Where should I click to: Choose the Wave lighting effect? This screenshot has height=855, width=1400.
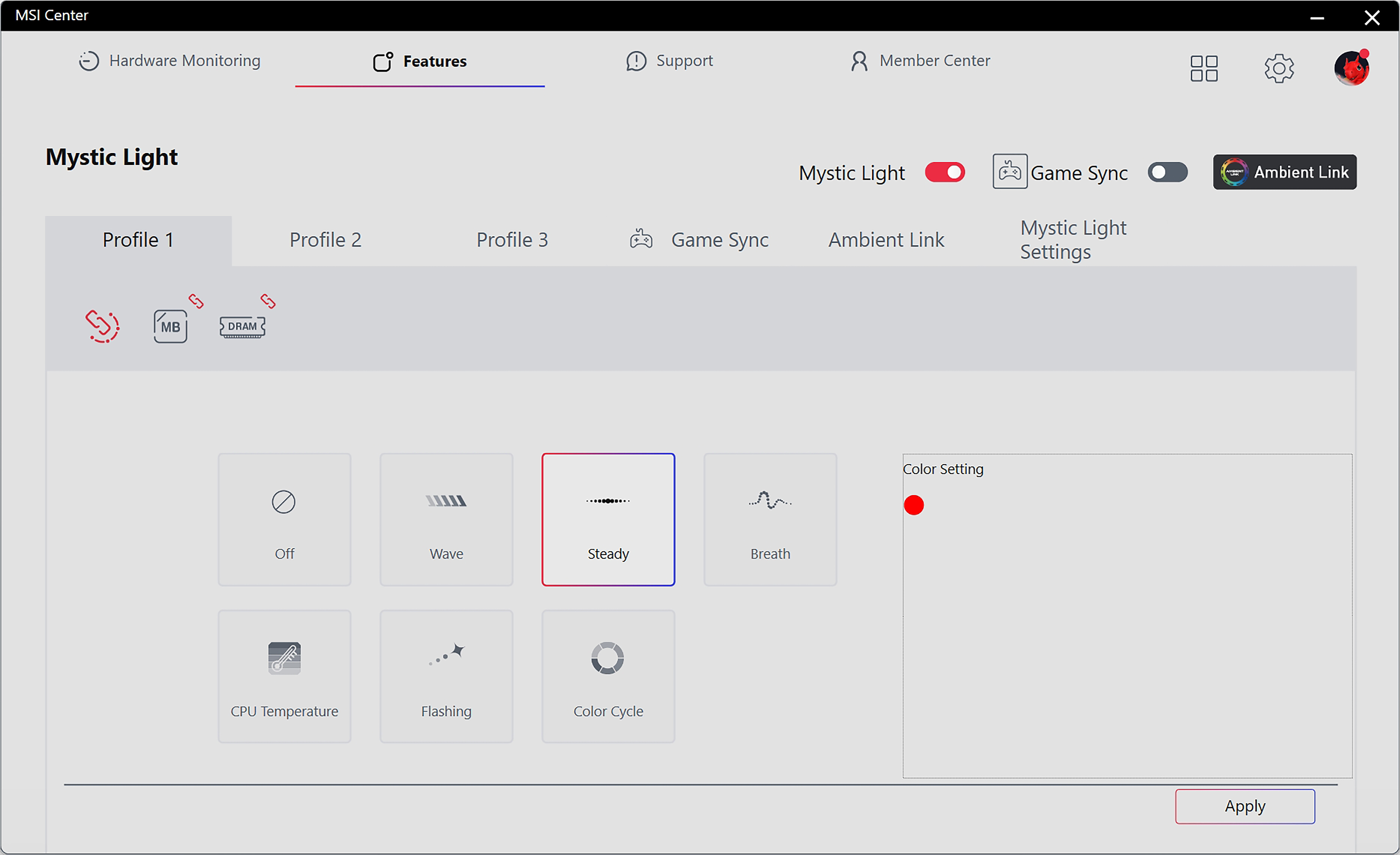[446, 520]
